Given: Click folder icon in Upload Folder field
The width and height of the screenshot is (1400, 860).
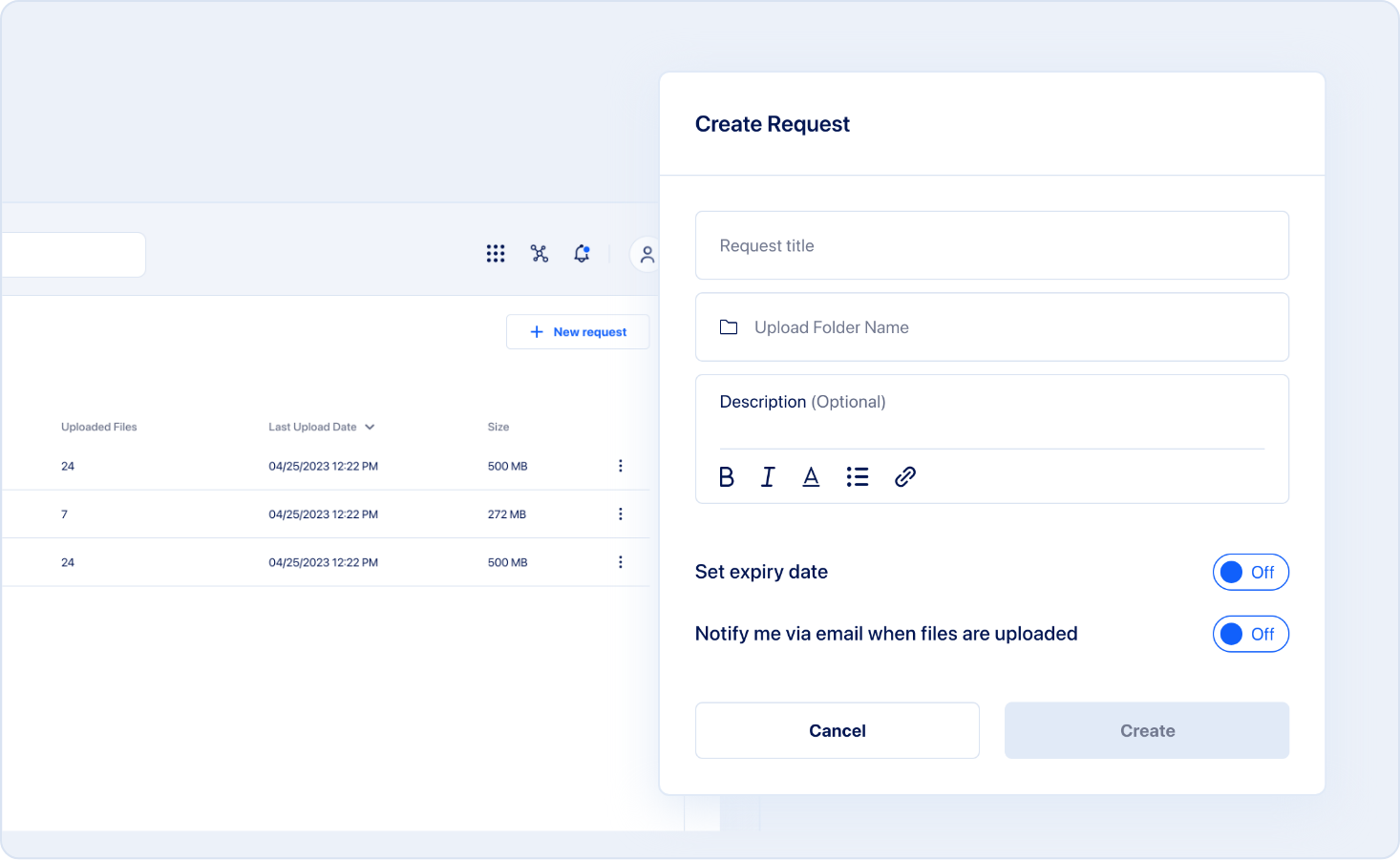Looking at the screenshot, I should 729,327.
